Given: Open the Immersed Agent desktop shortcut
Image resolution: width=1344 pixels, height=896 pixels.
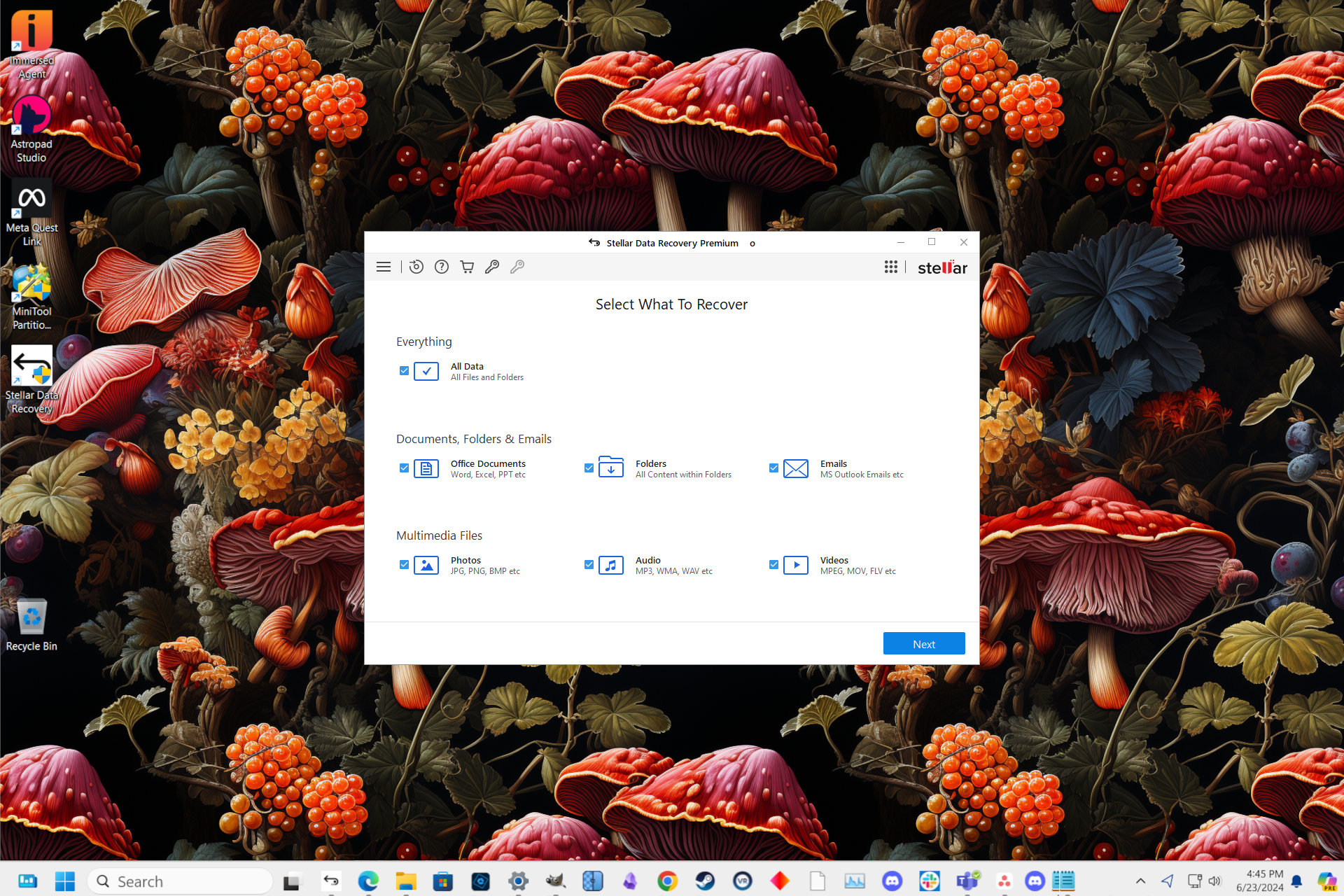Looking at the screenshot, I should click(x=31, y=43).
